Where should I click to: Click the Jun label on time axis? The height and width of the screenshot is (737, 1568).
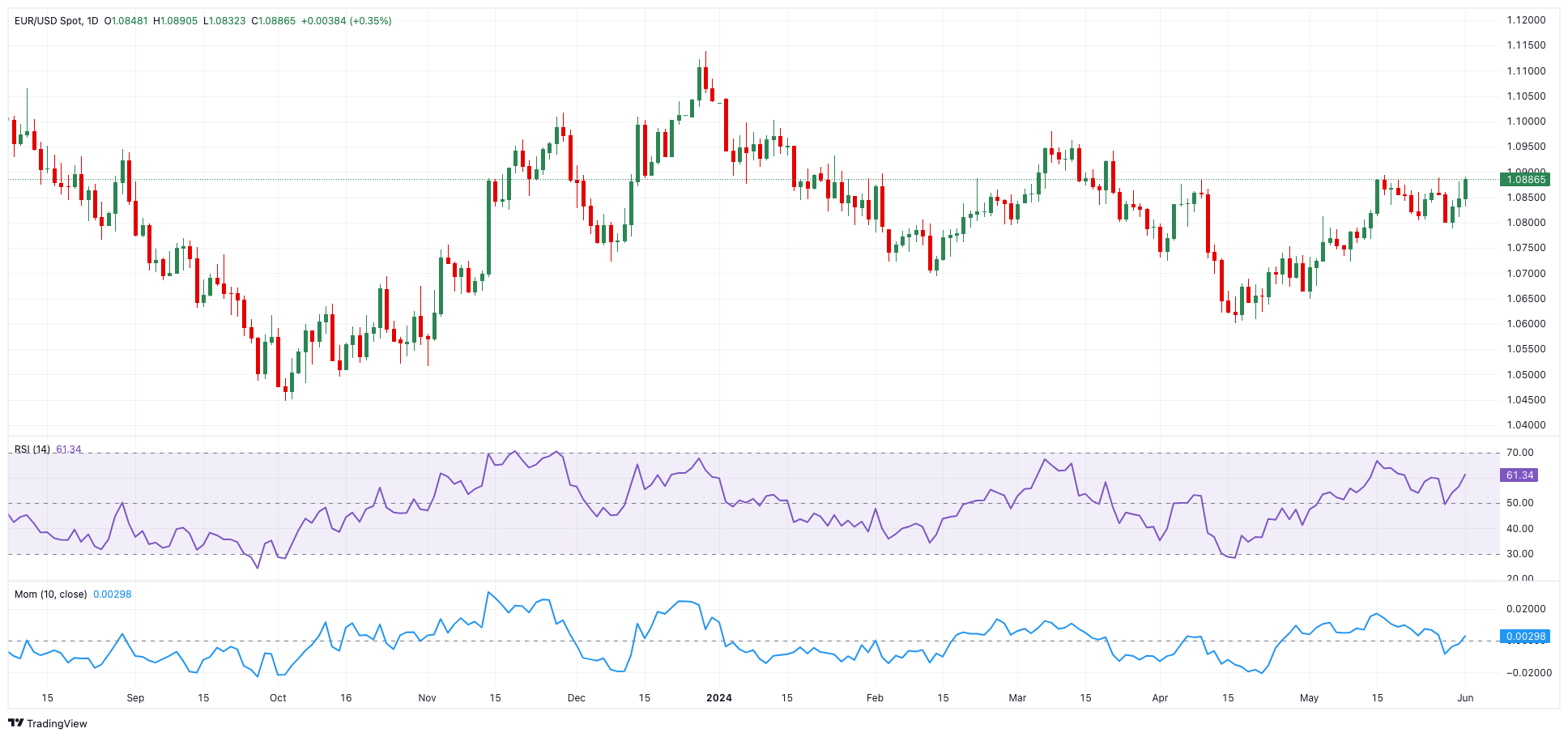tap(1465, 698)
